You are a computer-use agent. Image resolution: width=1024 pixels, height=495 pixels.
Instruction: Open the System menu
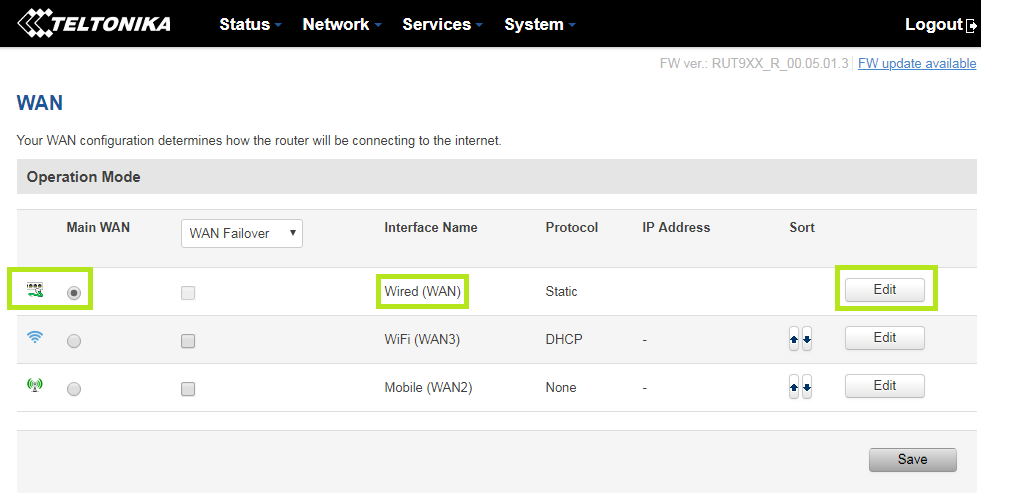539,24
